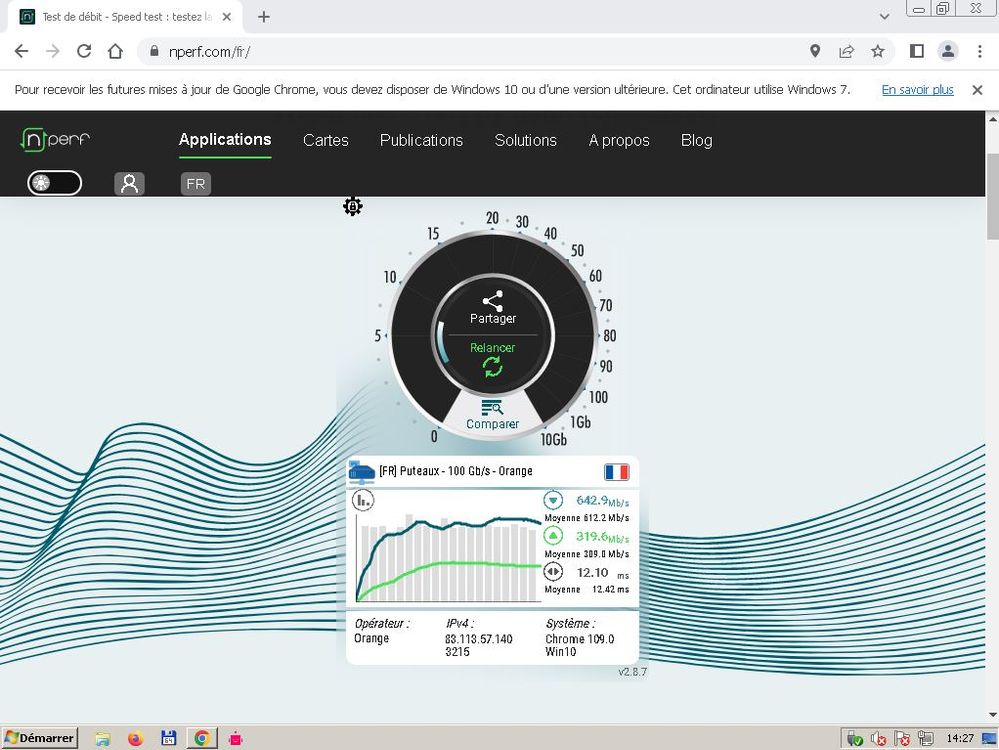Screen dimensions: 999x750
Task: Click the page vertical scrollbar
Action: tap(991, 200)
